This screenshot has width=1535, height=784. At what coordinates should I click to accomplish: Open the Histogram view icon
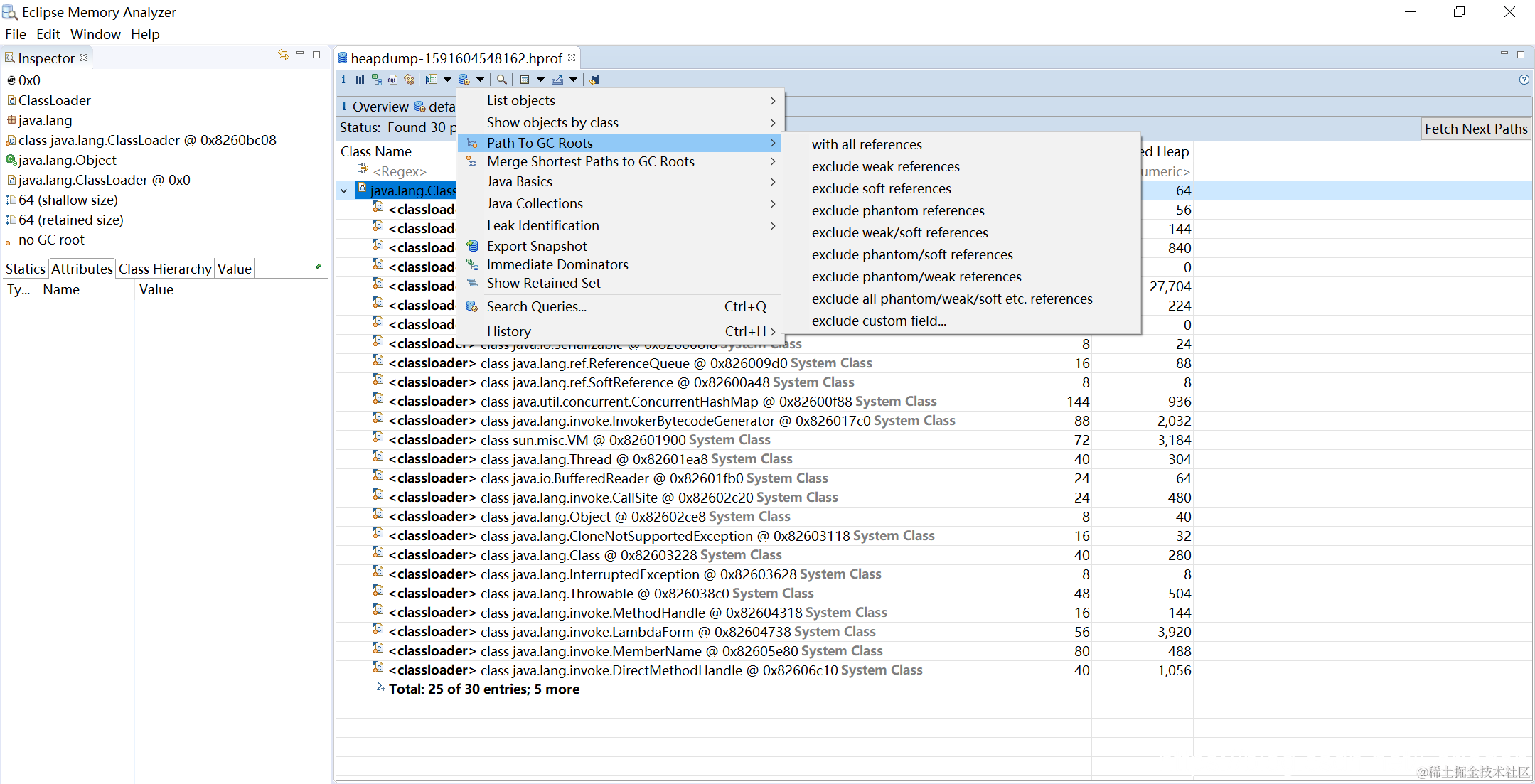pyautogui.click(x=360, y=80)
